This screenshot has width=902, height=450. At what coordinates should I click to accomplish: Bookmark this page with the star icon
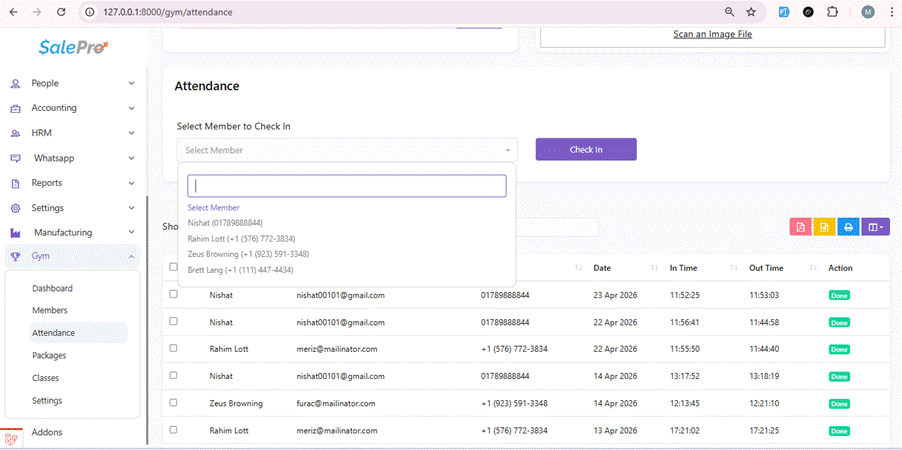click(751, 12)
